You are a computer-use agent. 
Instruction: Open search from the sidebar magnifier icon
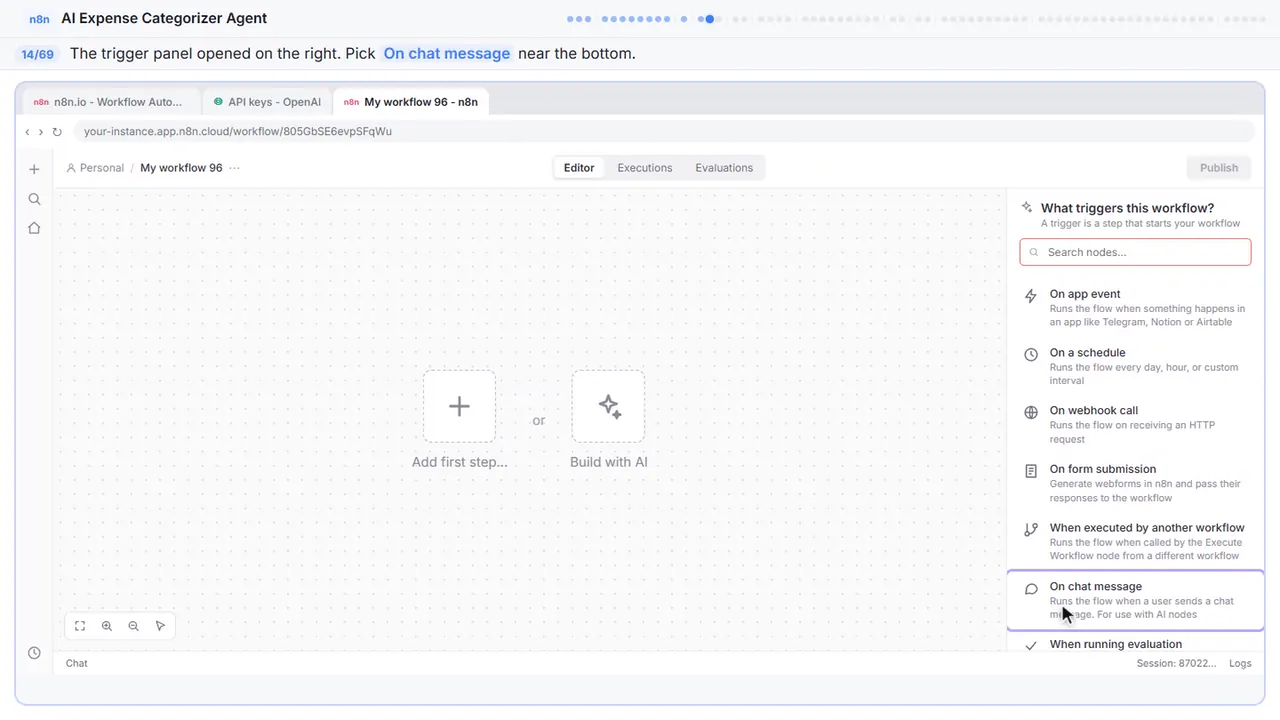[x=34, y=199]
